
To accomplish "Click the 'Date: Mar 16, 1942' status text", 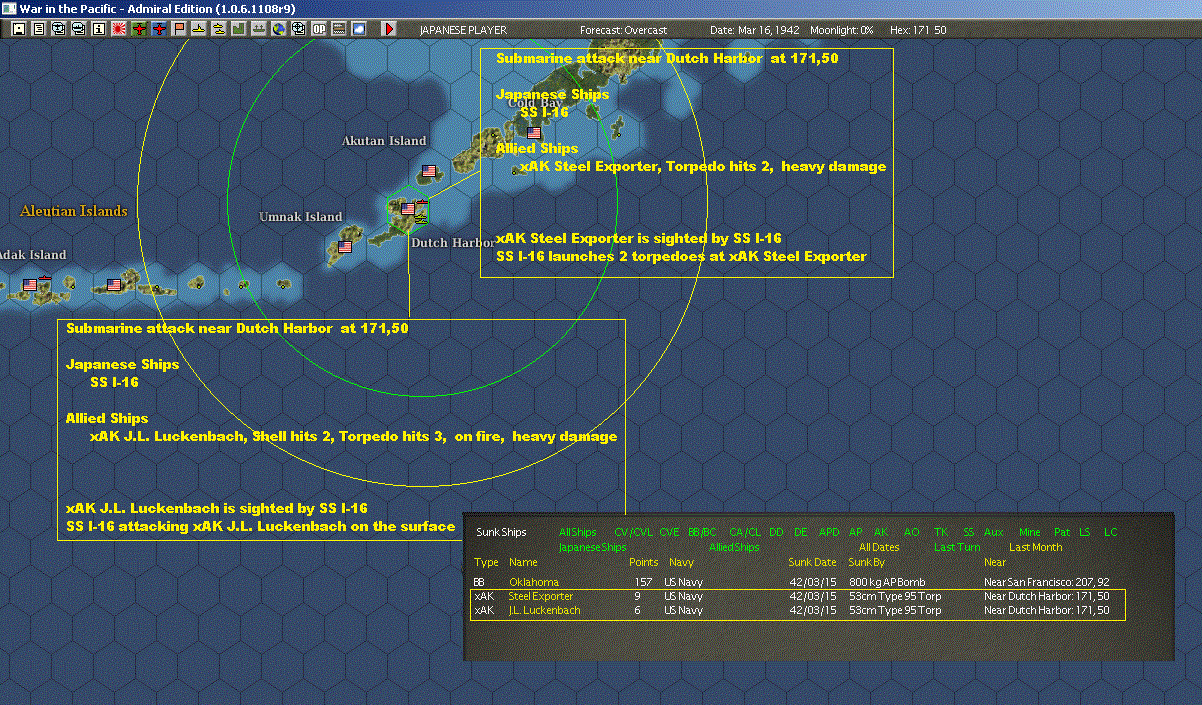I will [x=754, y=30].
